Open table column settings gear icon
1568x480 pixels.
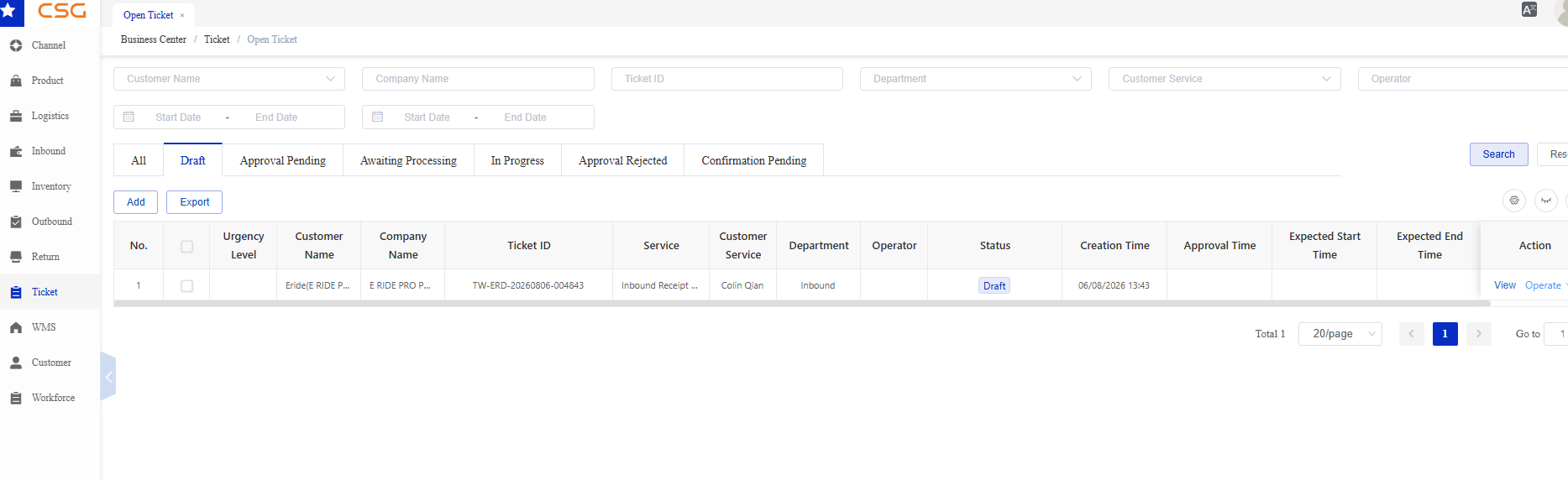tap(1514, 201)
